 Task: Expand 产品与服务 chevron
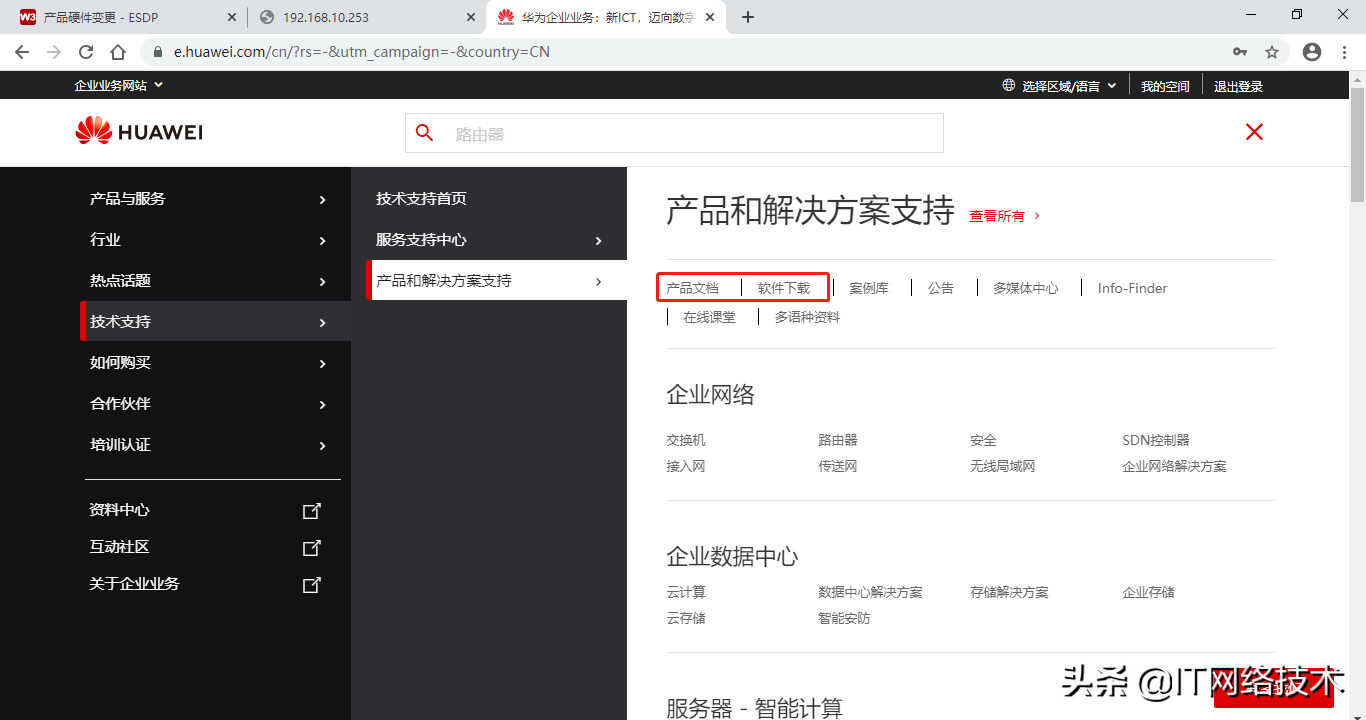pos(322,199)
